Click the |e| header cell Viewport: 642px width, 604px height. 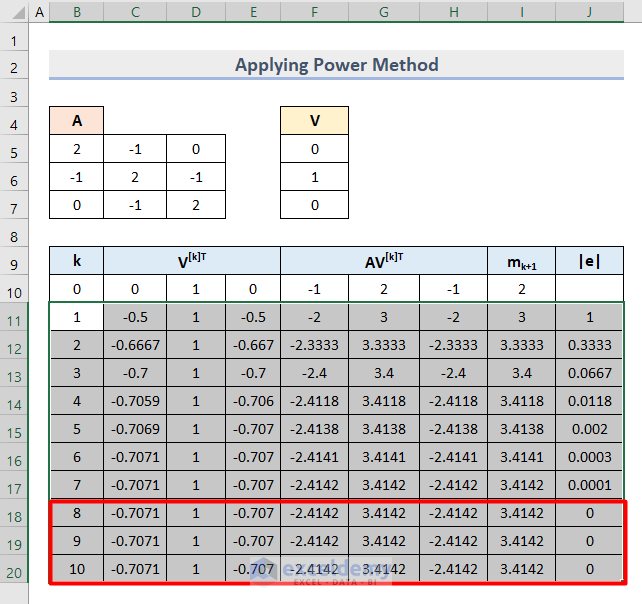pyautogui.click(x=590, y=260)
